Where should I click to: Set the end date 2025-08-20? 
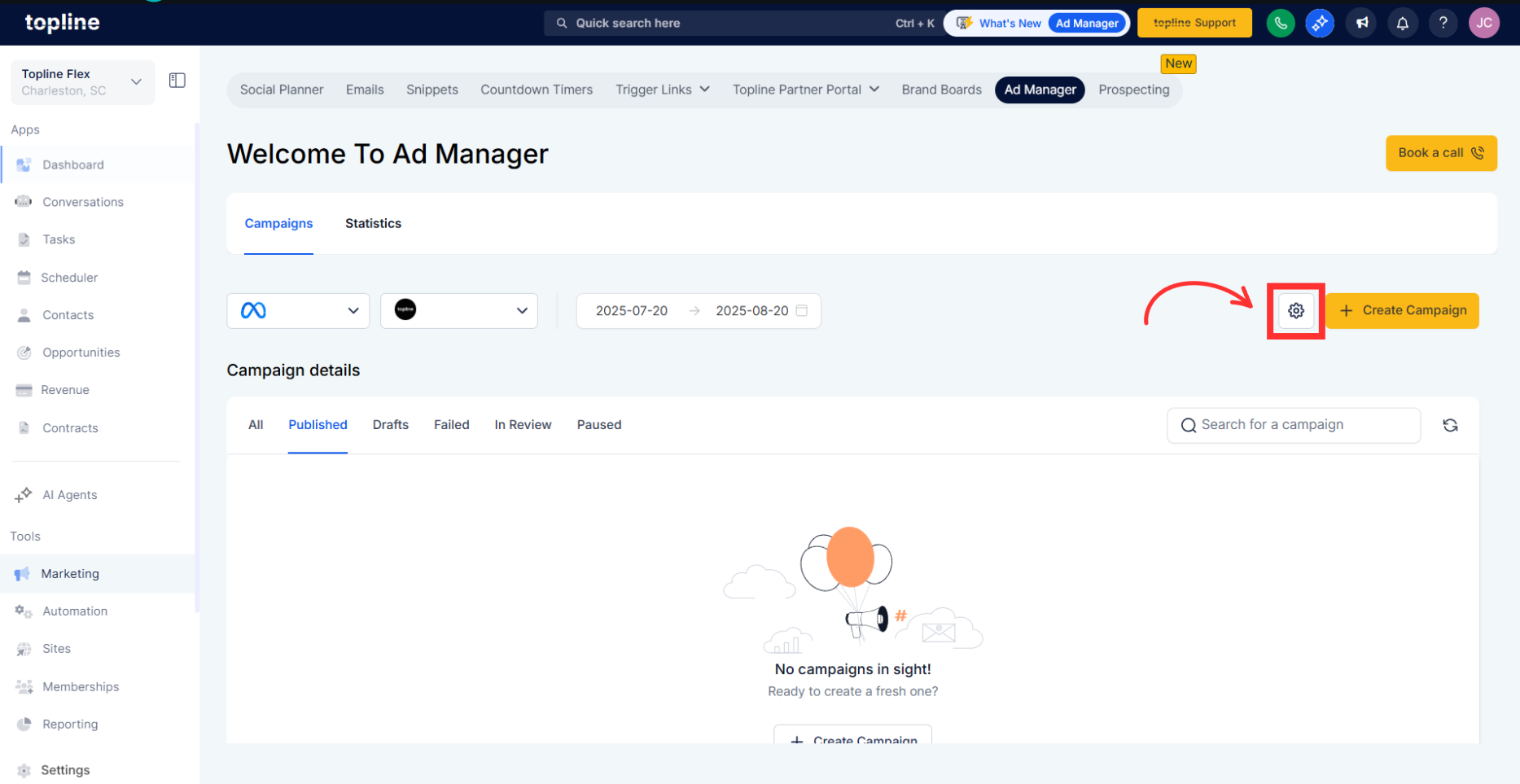click(x=752, y=310)
